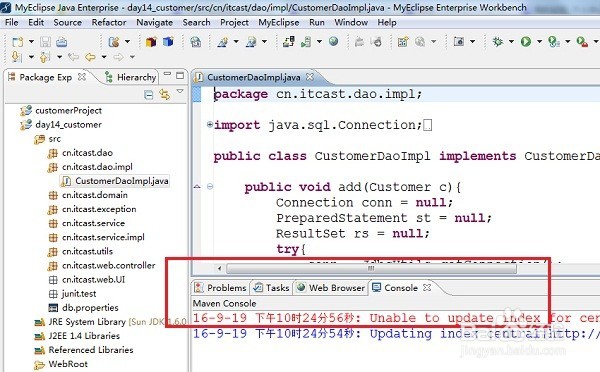Viewport: 600px width, 372px height.
Task: Maximize the Package Explorer panel
Action: coord(180,75)
